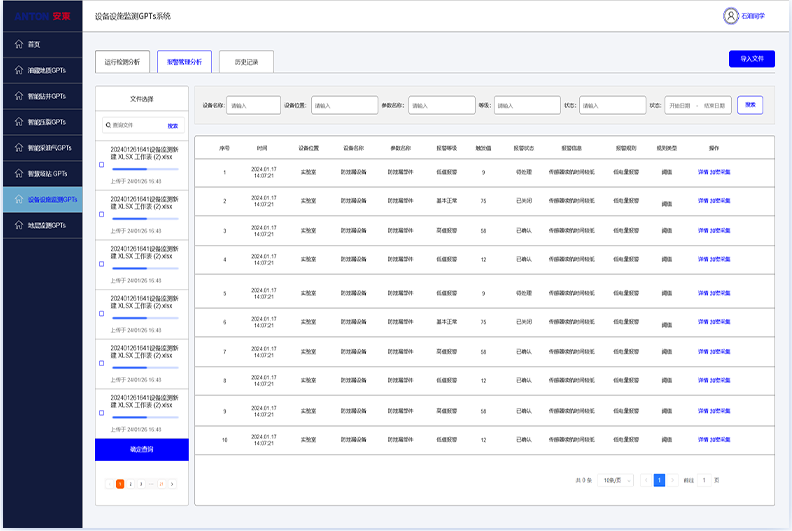Go to previous page of file list

point(109,484)
